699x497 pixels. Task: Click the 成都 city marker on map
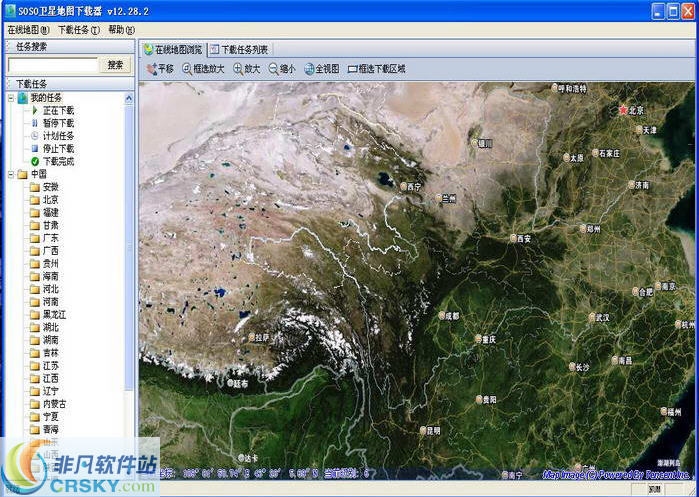[x=441, y=316]
